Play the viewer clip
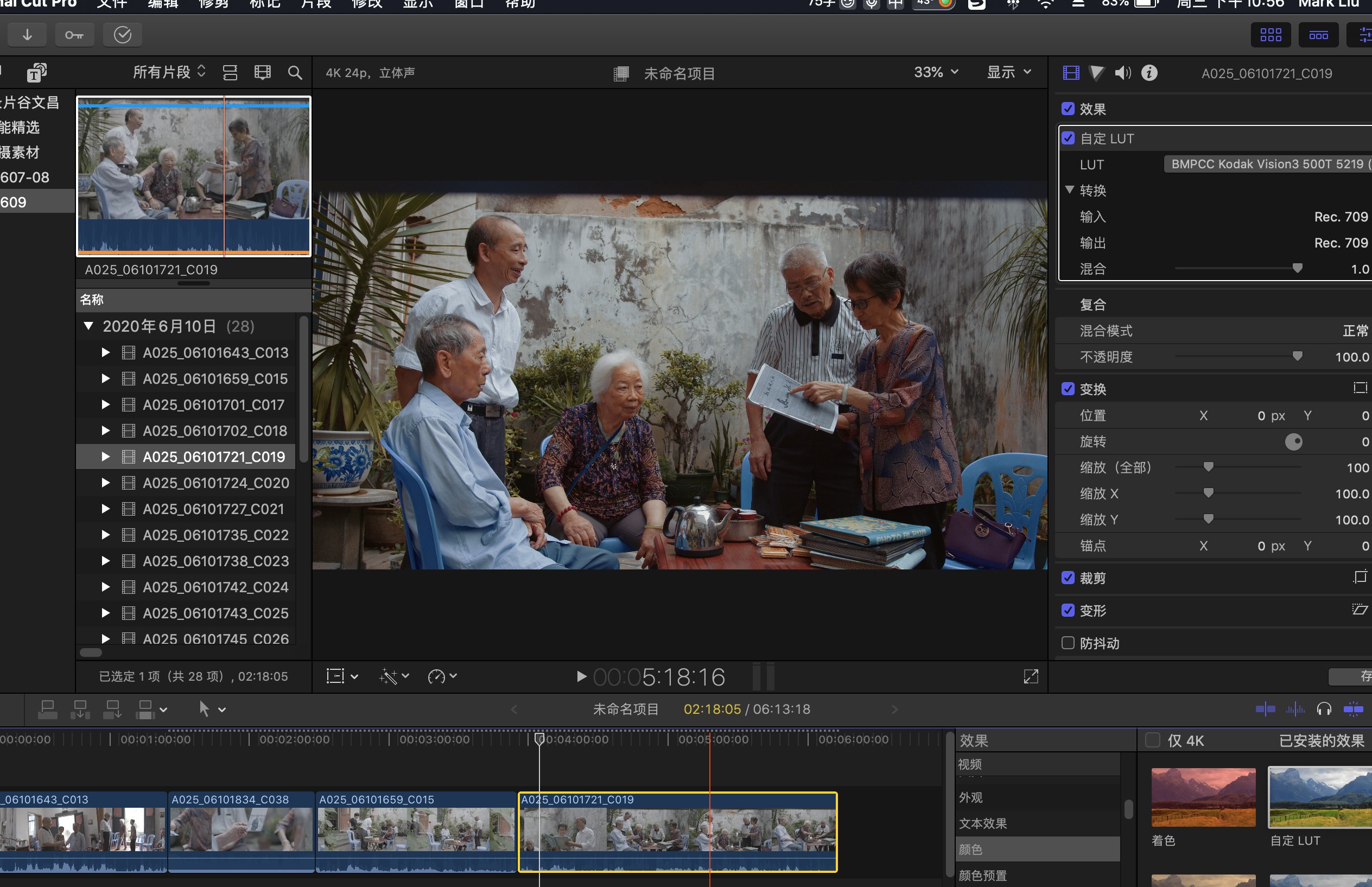This screenshot has height=887, width=1372. pos(581,676)
